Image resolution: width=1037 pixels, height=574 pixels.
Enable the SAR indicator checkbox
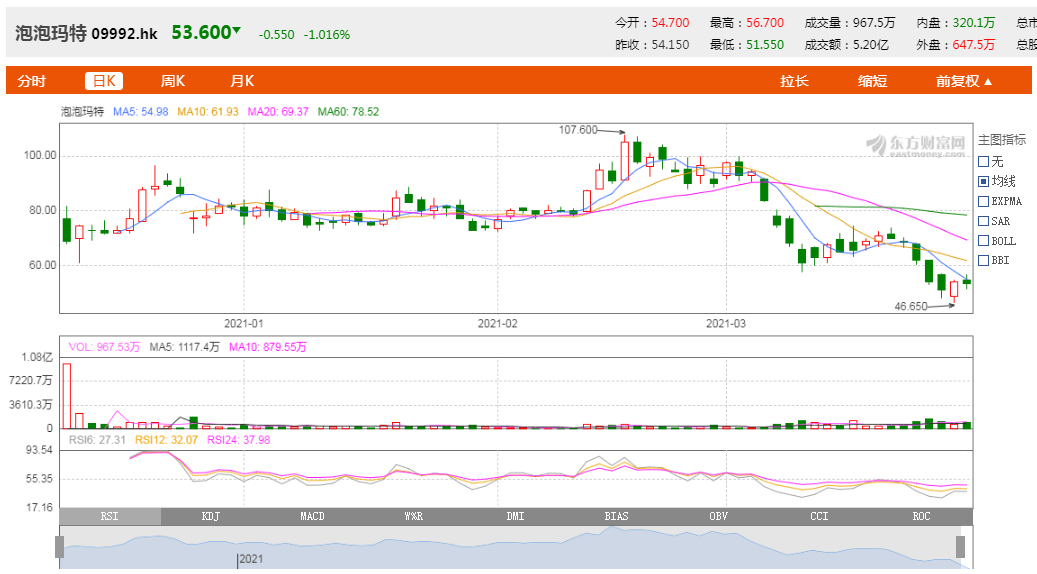coord(983,221)
